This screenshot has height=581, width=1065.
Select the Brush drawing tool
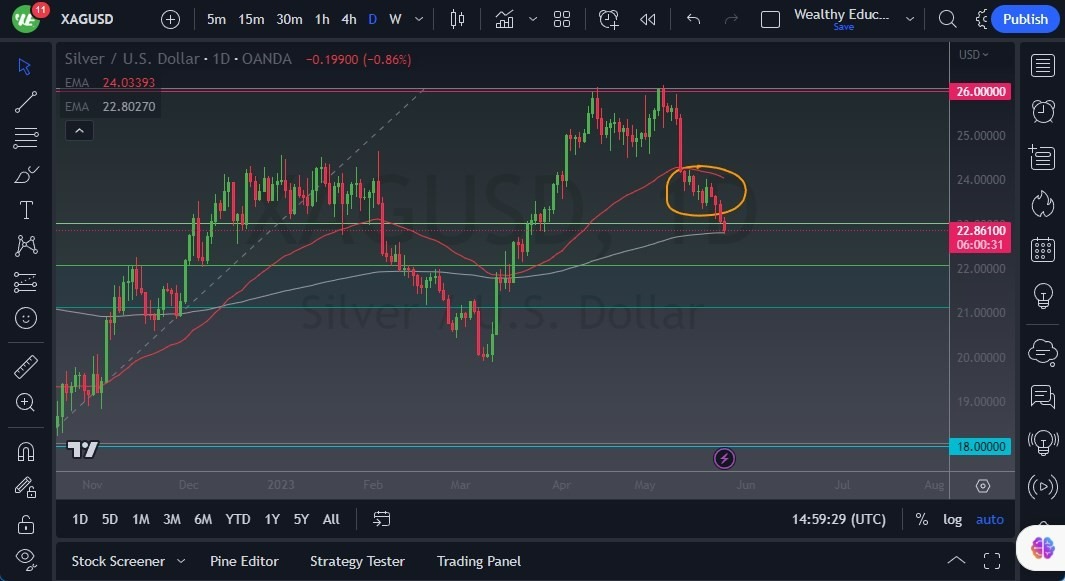pos(26,174)
